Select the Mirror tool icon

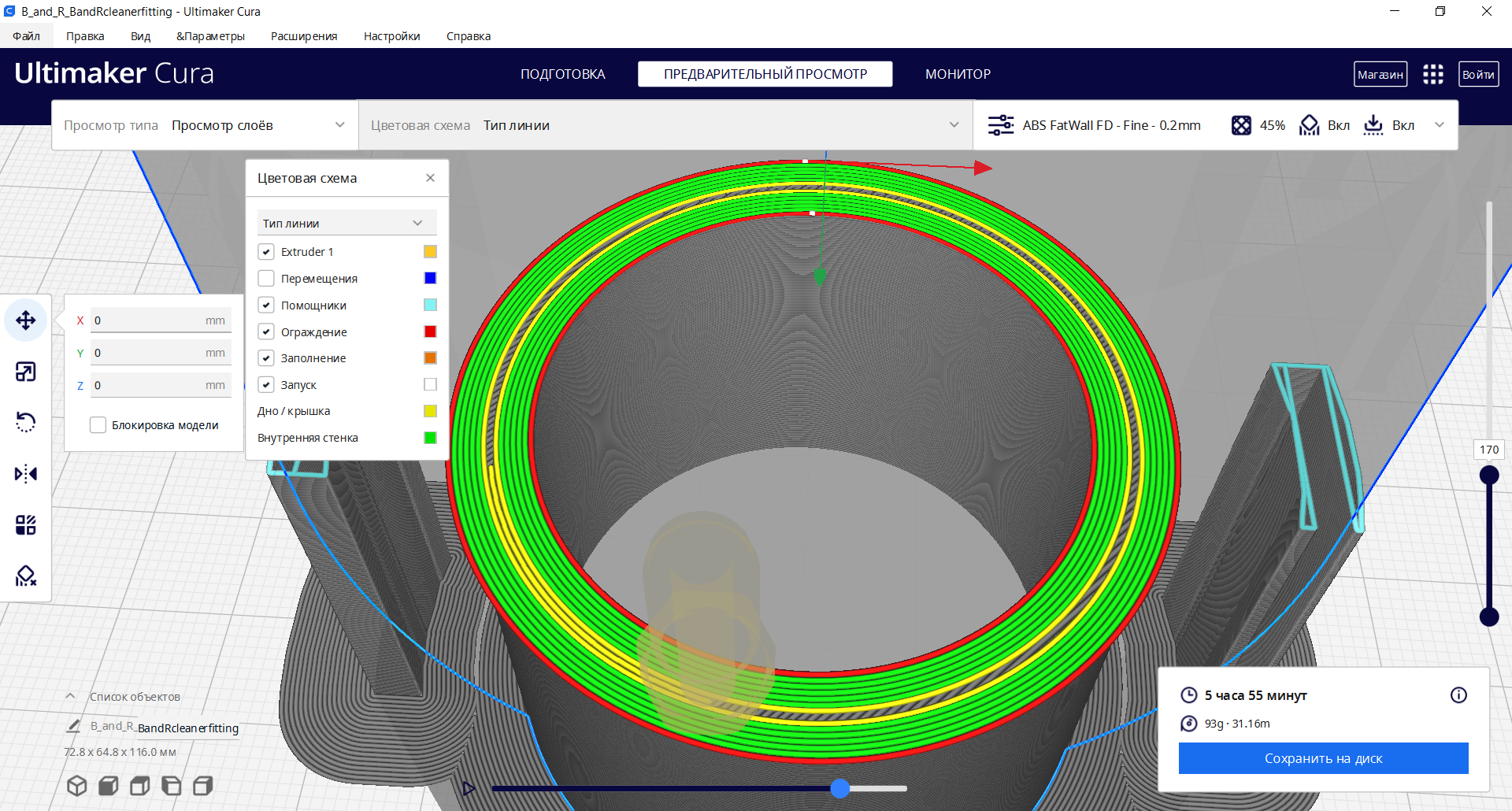(26, 474)
